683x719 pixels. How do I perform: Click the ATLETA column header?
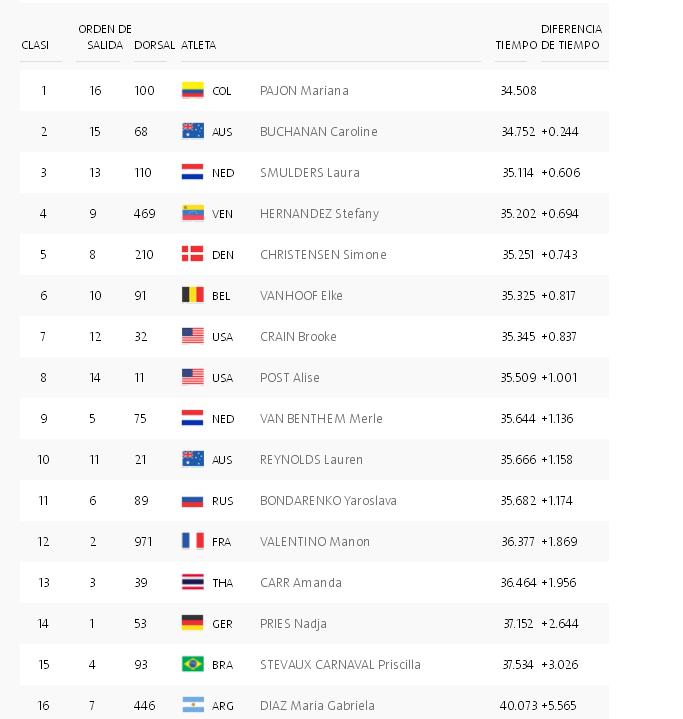(x=198, y=45)
